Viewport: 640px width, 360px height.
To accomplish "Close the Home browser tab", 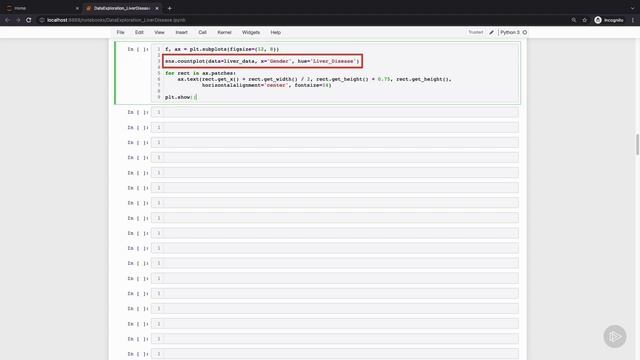I will click(77, 8).
